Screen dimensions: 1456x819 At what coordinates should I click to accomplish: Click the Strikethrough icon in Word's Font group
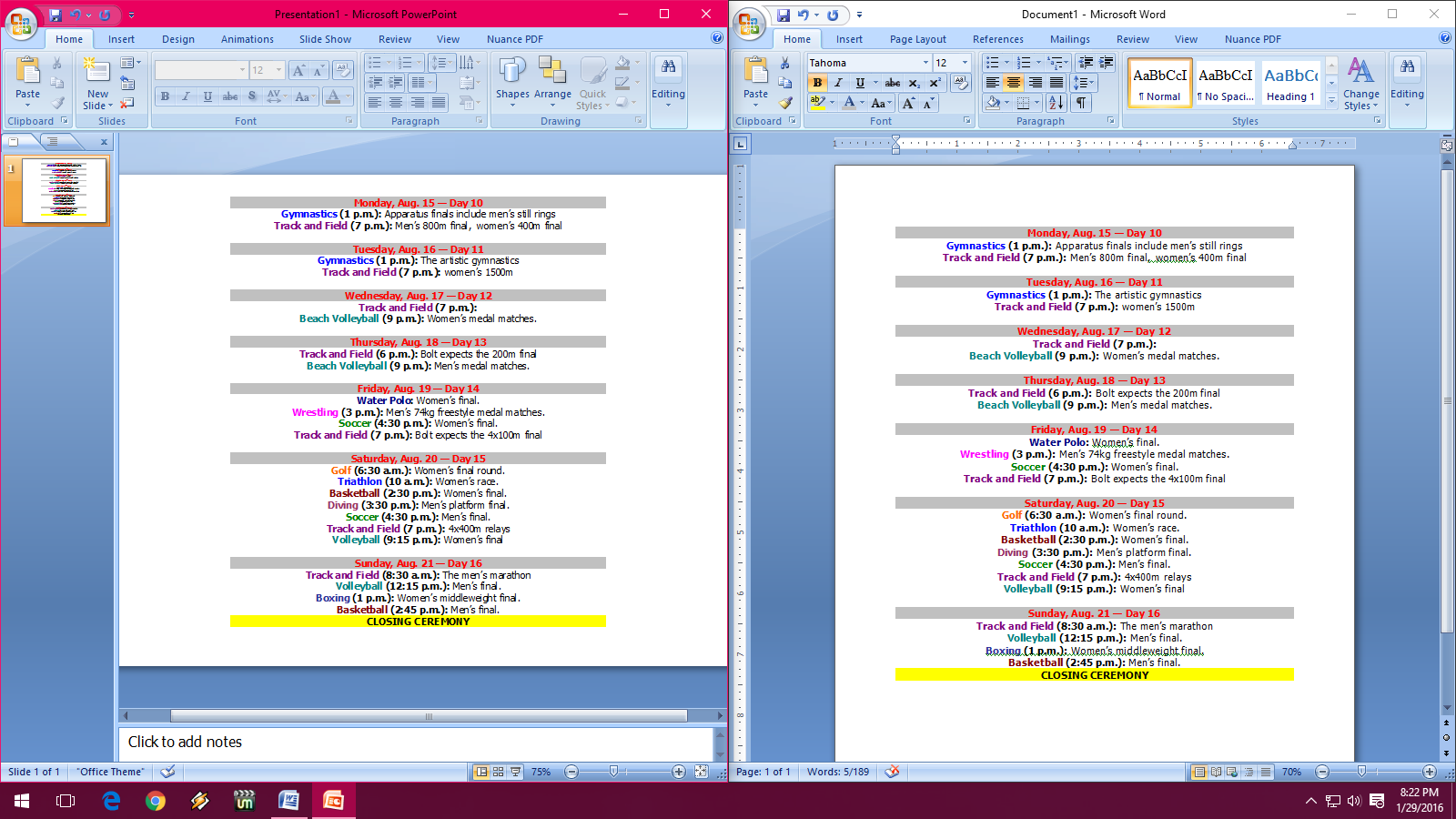point(892,82)
